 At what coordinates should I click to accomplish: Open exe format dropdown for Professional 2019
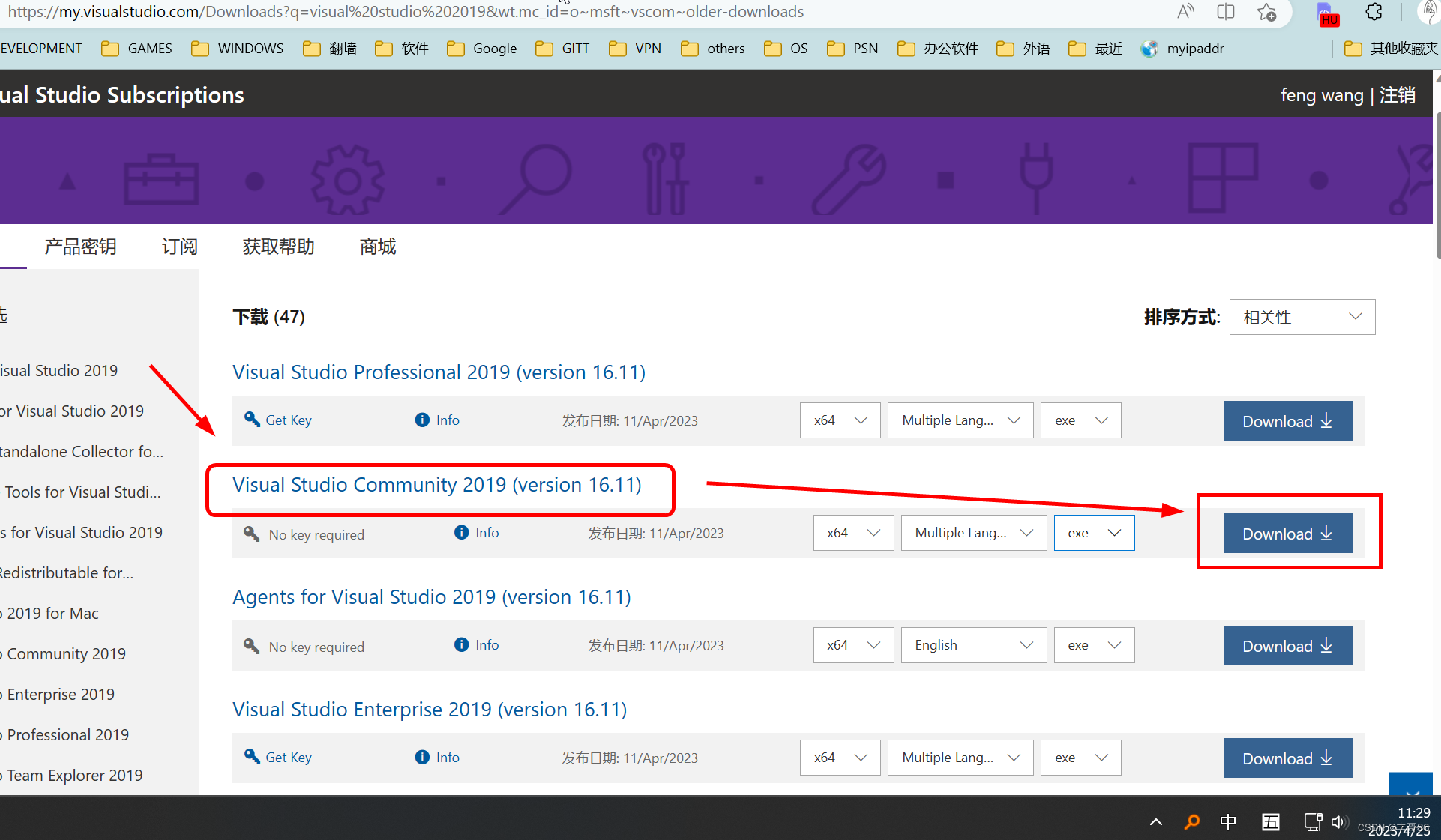1080,420
